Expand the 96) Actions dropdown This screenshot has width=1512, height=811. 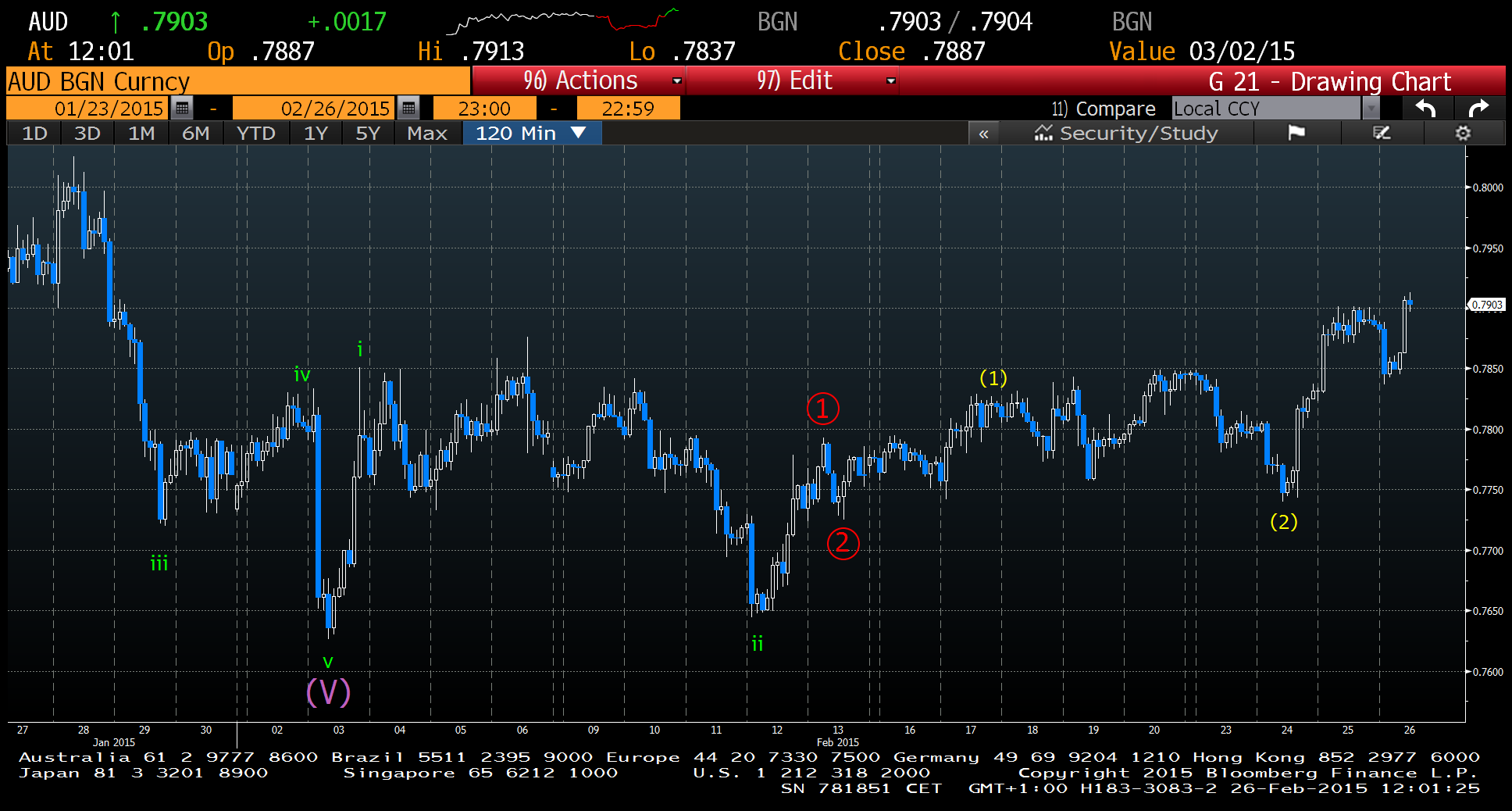(677, 81)
